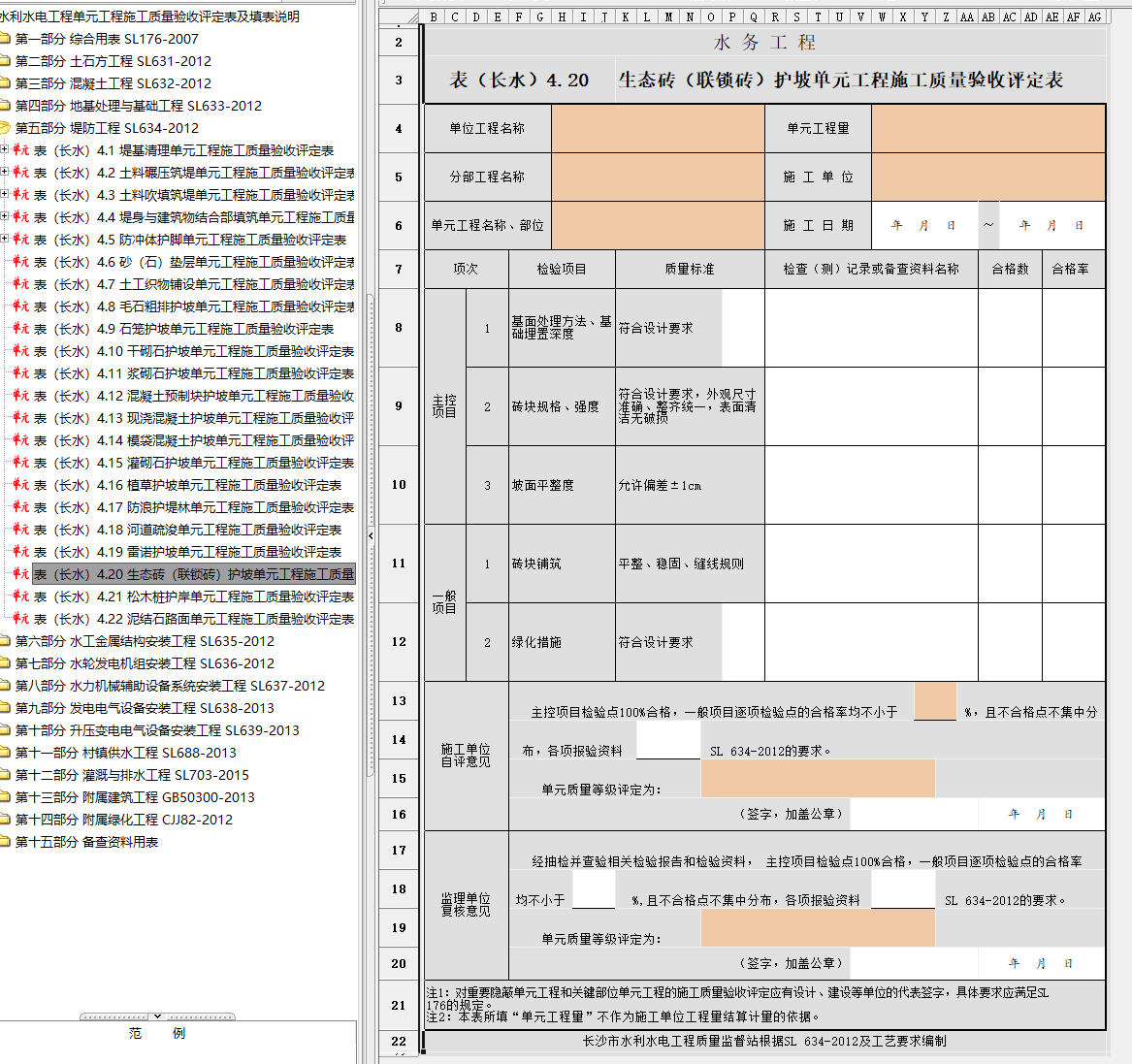Click the red 单元 icon beside table 4.20
This screenshot has width=1132, height=1064.
(x=20, y=574)
